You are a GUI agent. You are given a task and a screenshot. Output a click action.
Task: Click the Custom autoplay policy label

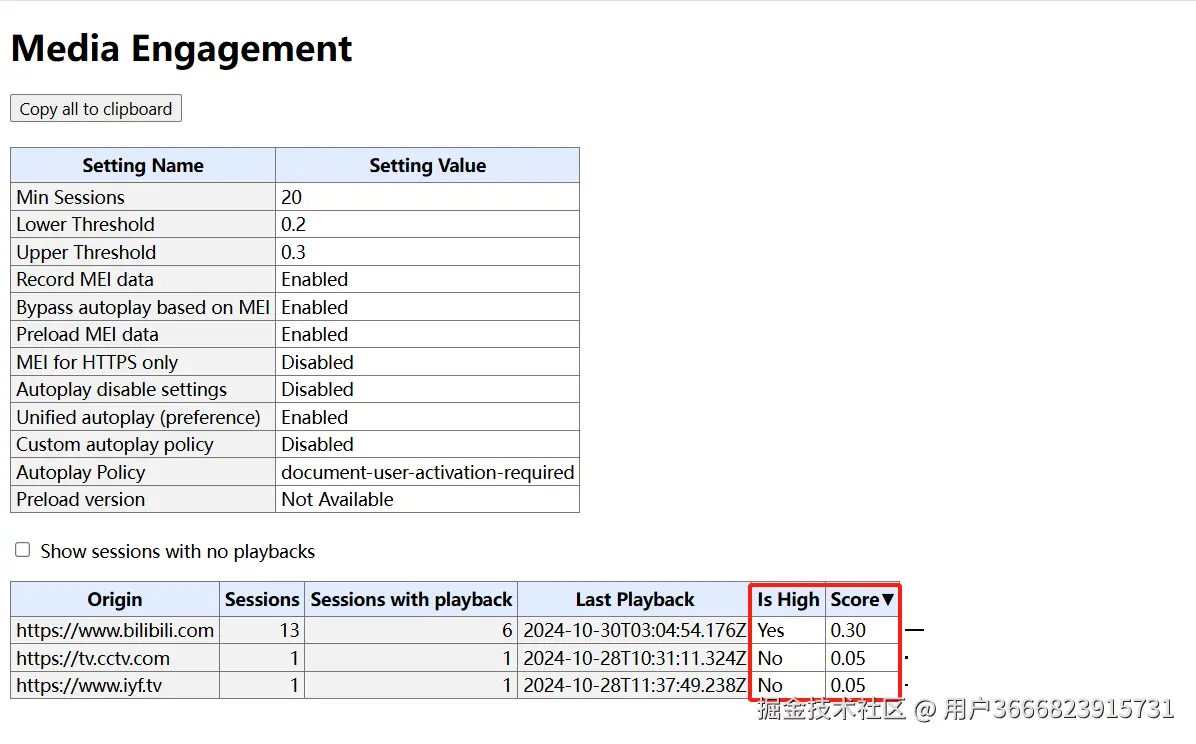point(143,444)
